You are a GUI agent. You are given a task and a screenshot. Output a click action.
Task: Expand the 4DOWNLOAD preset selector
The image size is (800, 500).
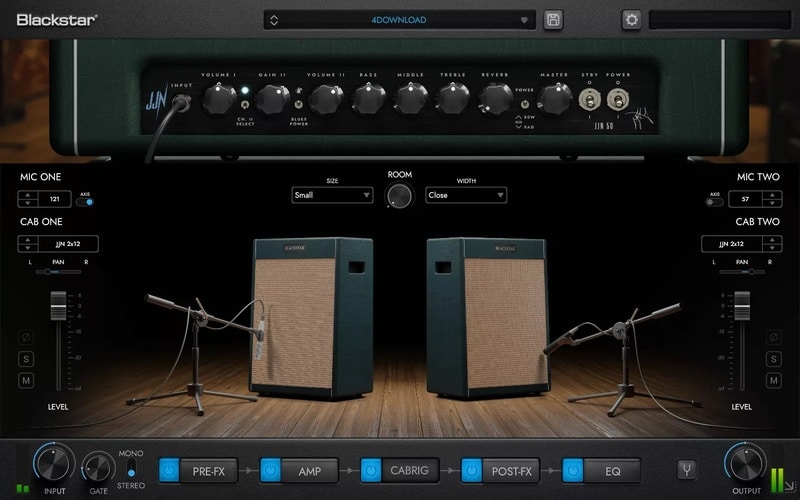tap(398, 20)
